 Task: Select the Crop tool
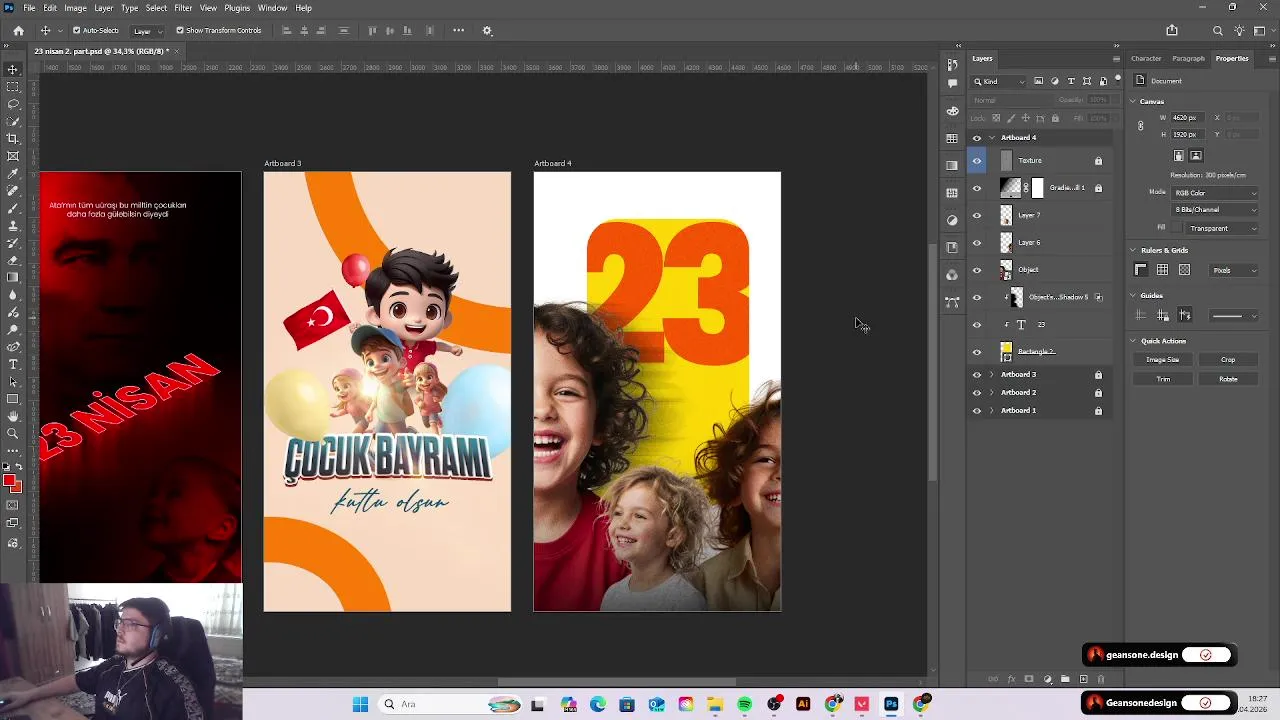pyautogui.click(x=13, y=139)
